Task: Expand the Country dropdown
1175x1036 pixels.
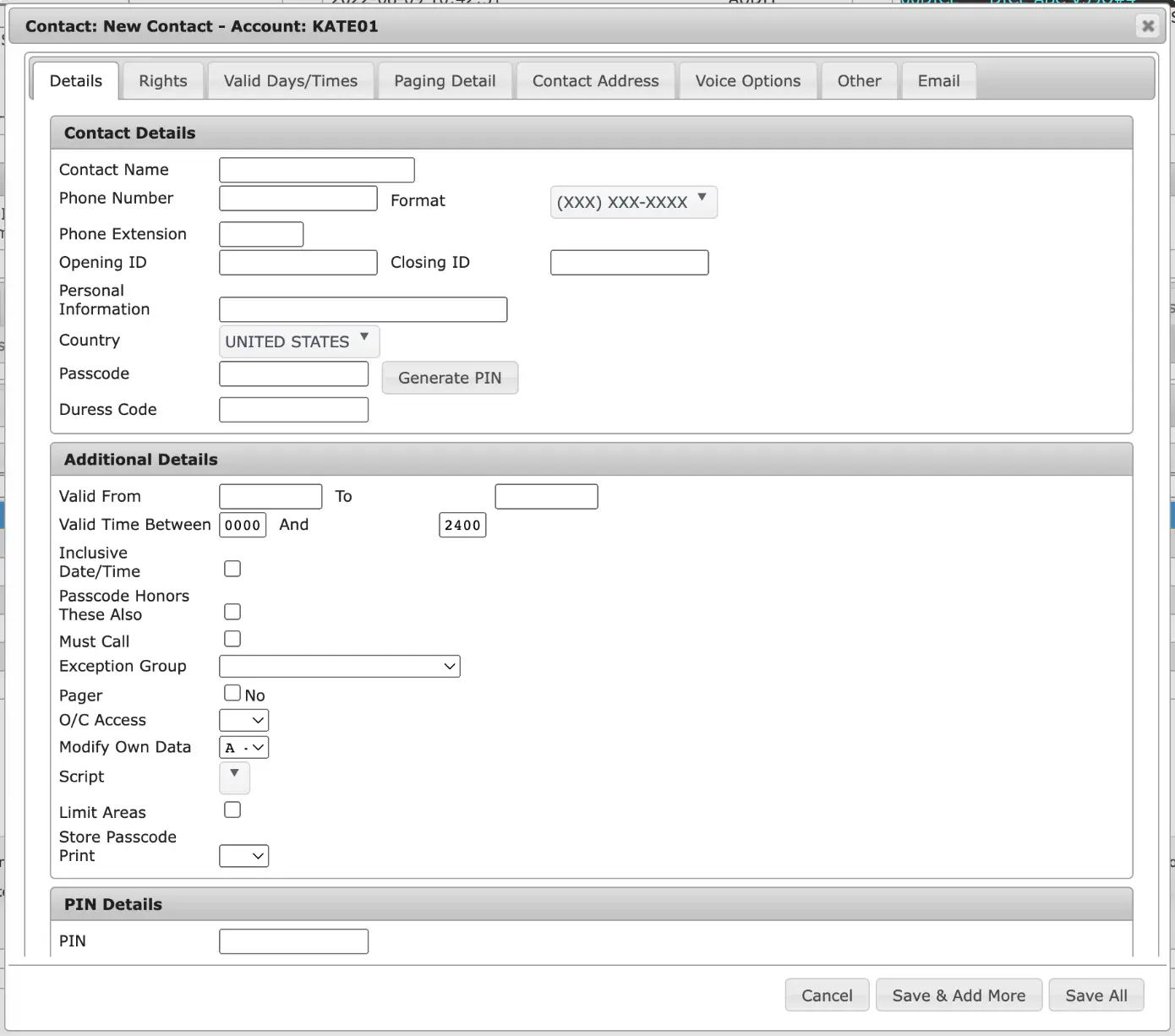Action: pos(299,341)
